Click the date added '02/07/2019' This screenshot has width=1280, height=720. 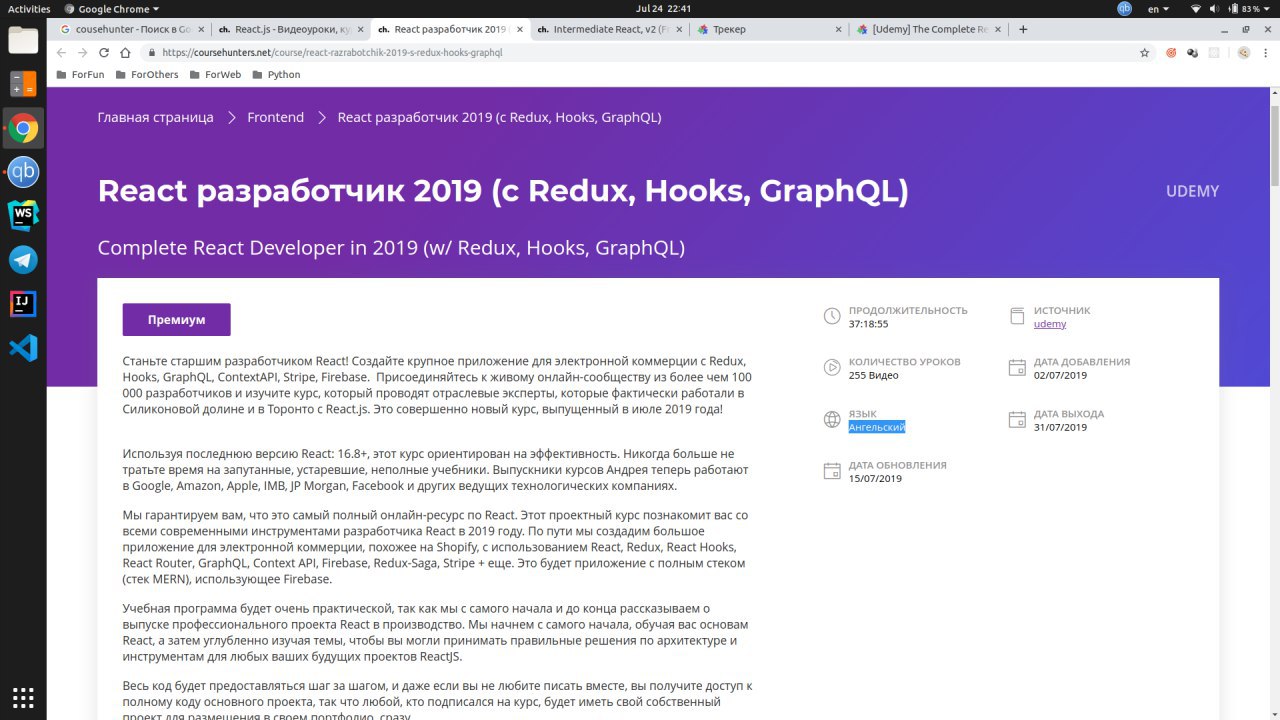click(x=1060, y=376)
